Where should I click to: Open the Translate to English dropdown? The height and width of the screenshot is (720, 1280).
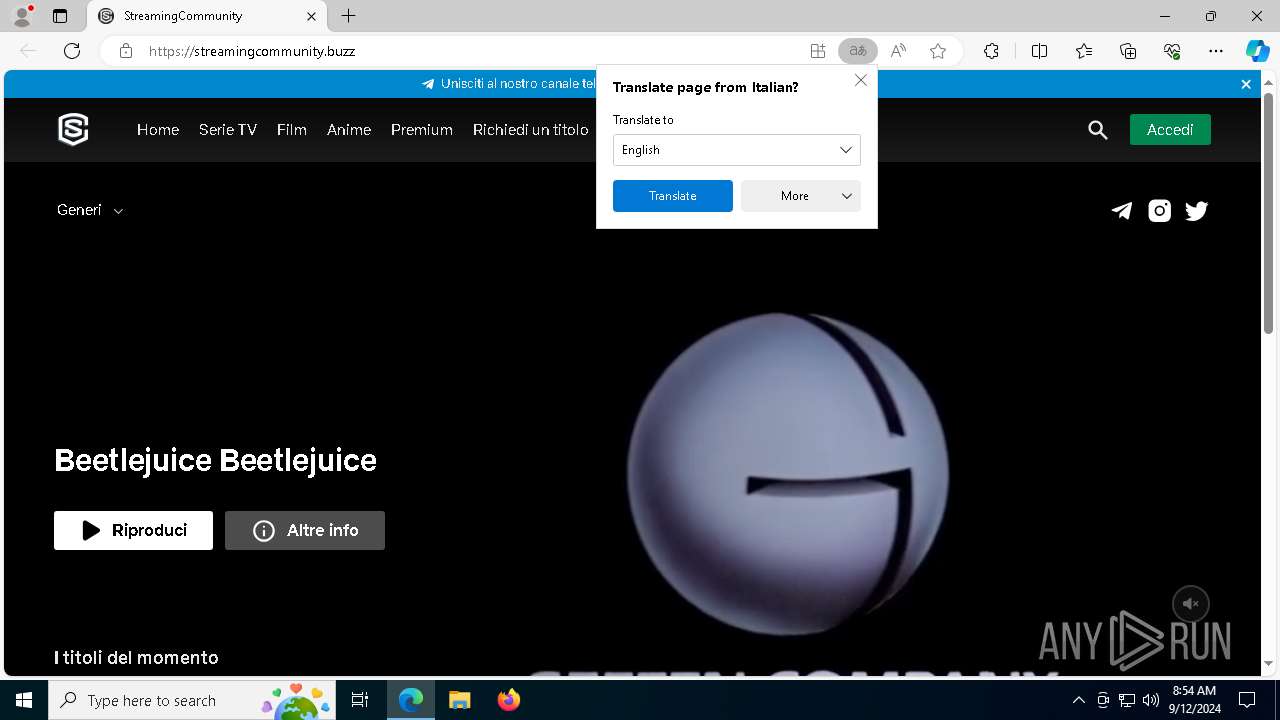pyautogui.click(x=737, y=150)
